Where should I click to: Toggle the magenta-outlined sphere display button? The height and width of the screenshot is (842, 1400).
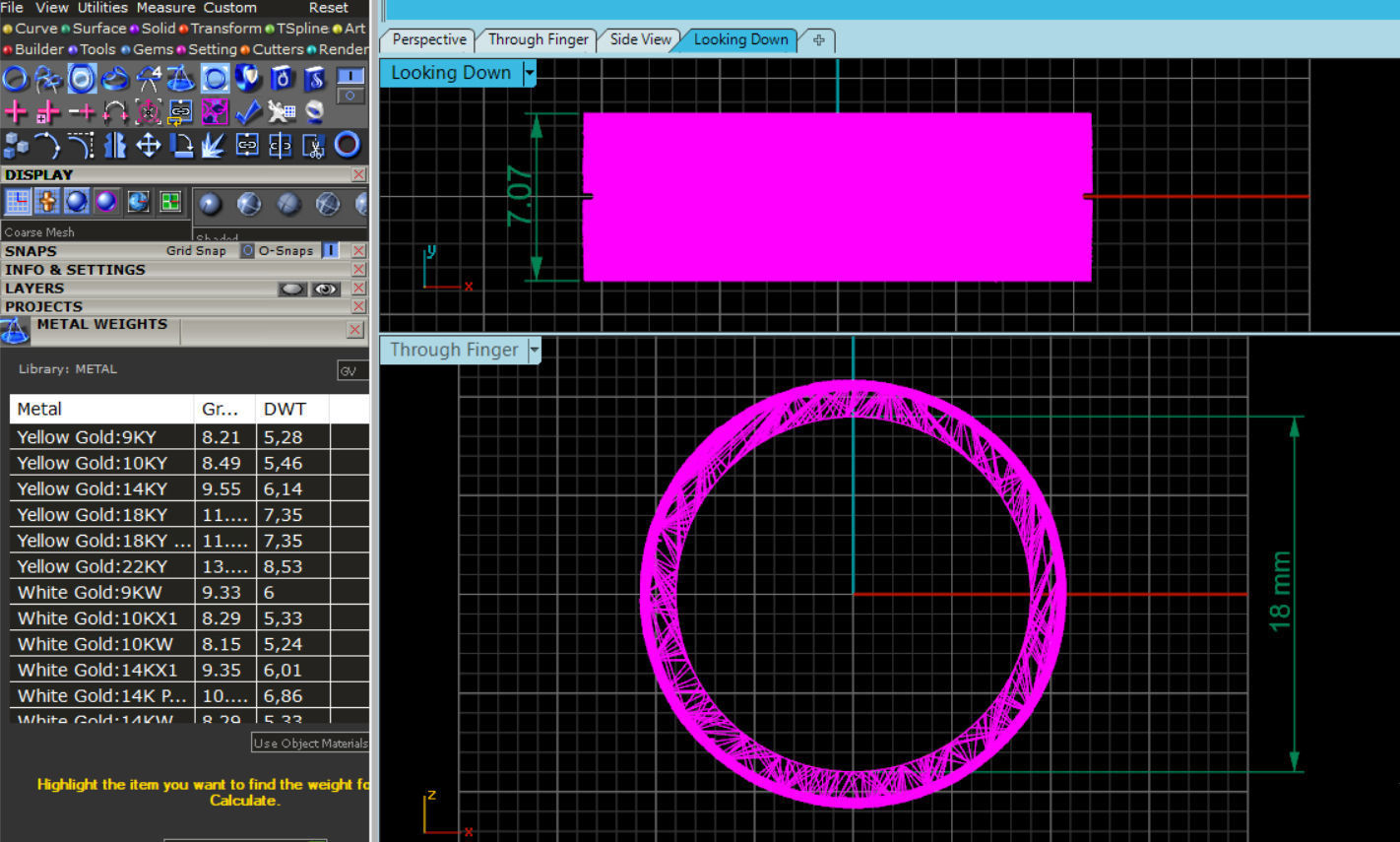106,202
